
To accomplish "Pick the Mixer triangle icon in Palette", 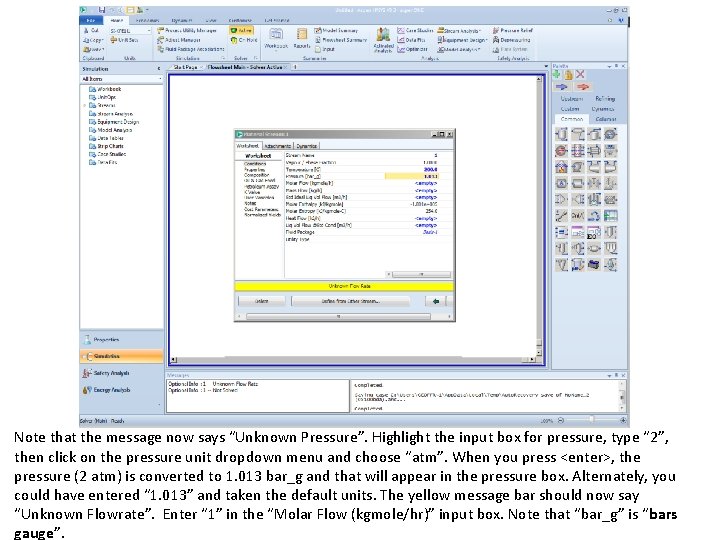I will [x=561, y=199].
